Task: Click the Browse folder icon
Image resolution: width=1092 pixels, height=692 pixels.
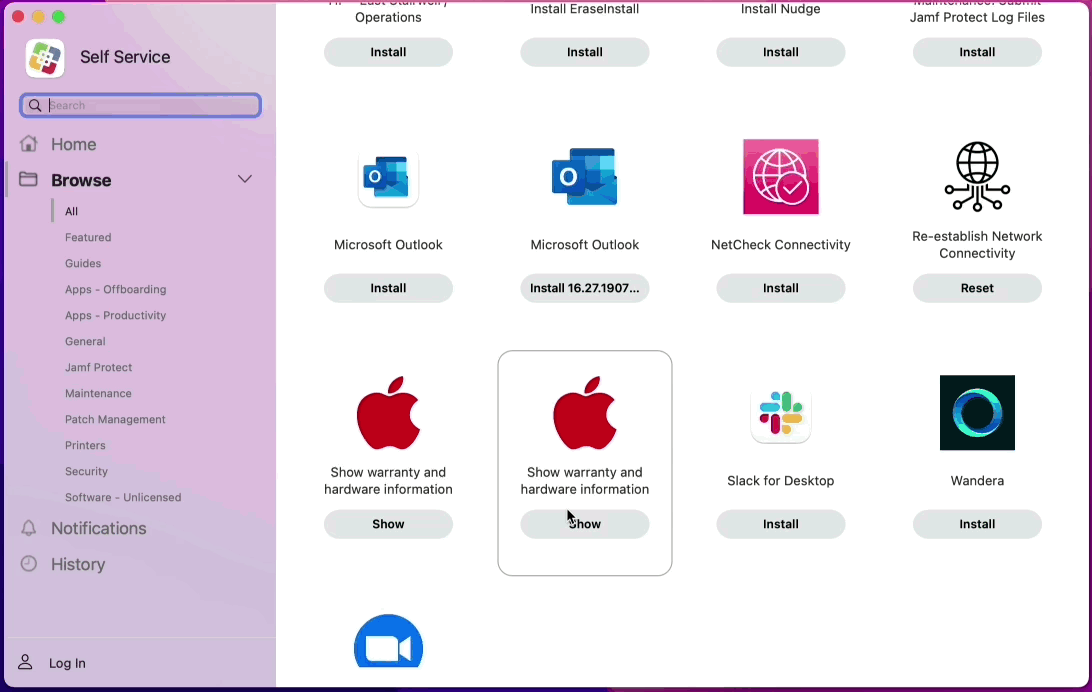Action: 29,179
